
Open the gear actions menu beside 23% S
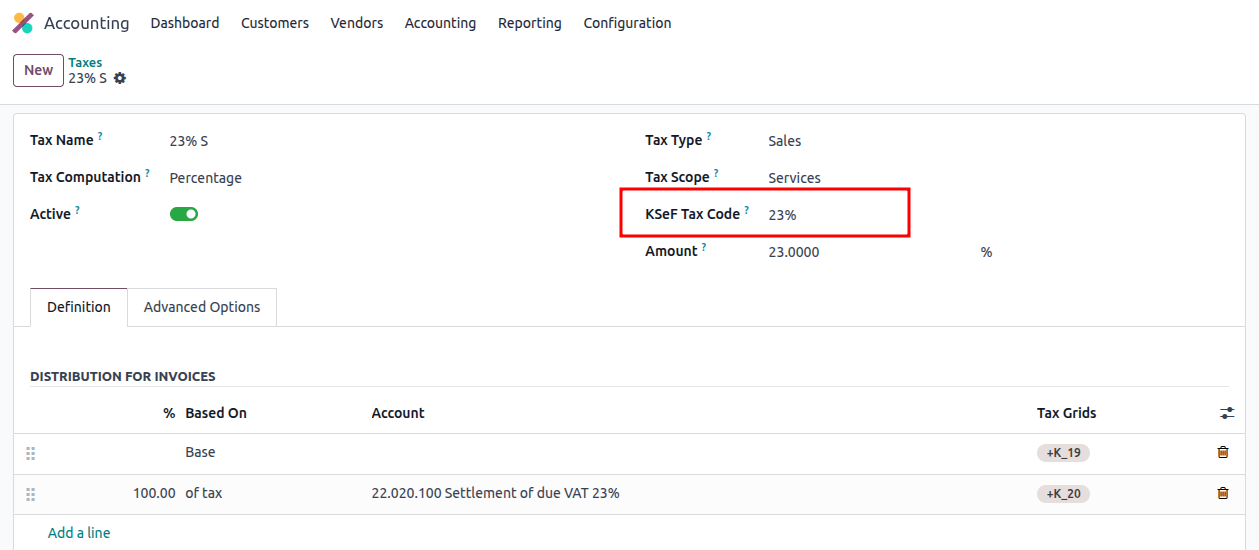120,78
